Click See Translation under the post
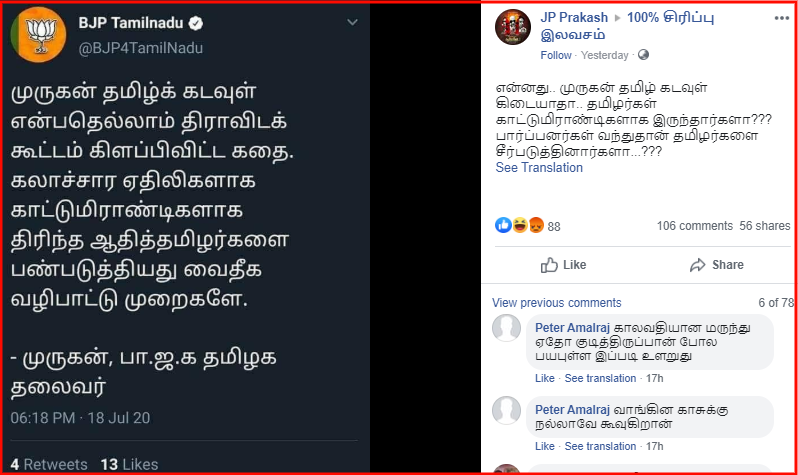The height and width of the screenshot is (475, 798). pos(539,167)
